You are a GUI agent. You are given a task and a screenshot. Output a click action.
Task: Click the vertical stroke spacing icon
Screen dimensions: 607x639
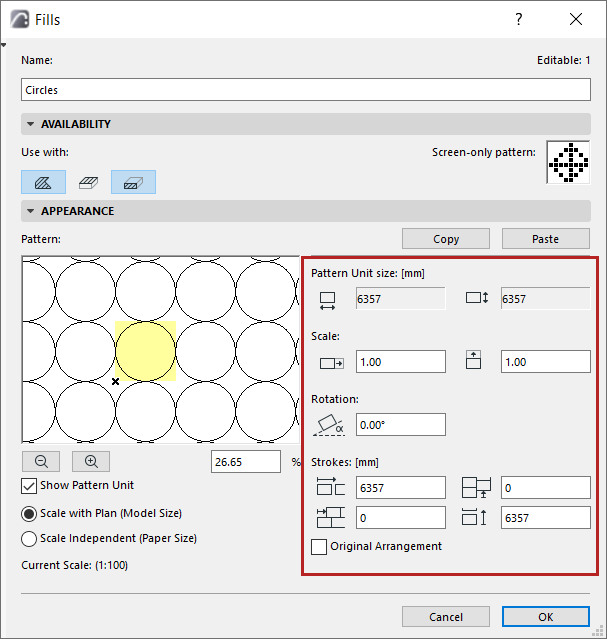click(x=474, y=517)
